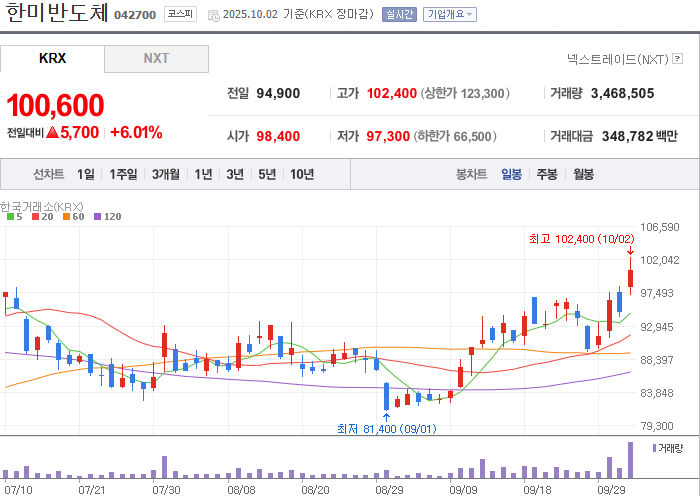This screenshot has height=496, width=700.
Task: Click the purple 120-day moving average swatch
Action: (x=97, y=217)
